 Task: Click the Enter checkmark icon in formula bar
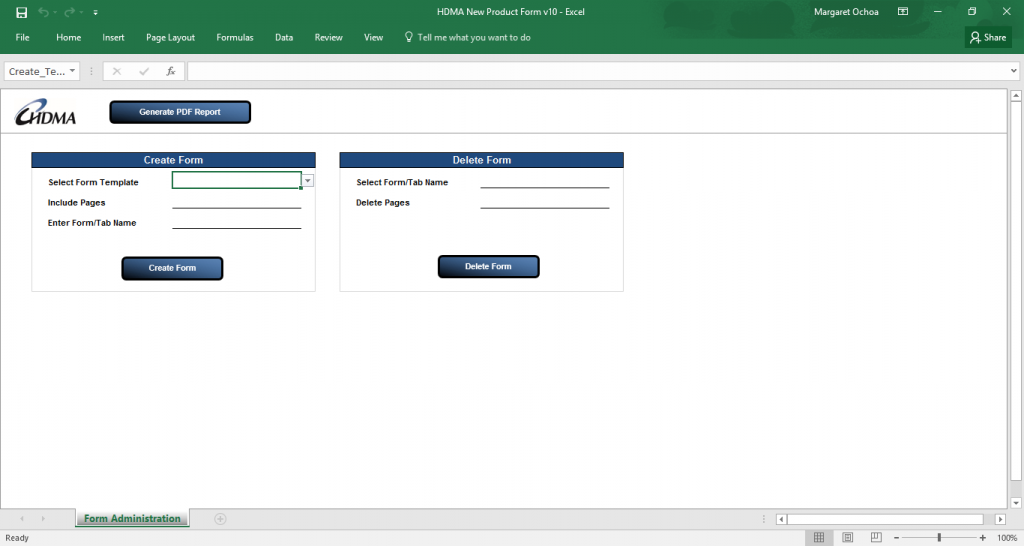144,71
